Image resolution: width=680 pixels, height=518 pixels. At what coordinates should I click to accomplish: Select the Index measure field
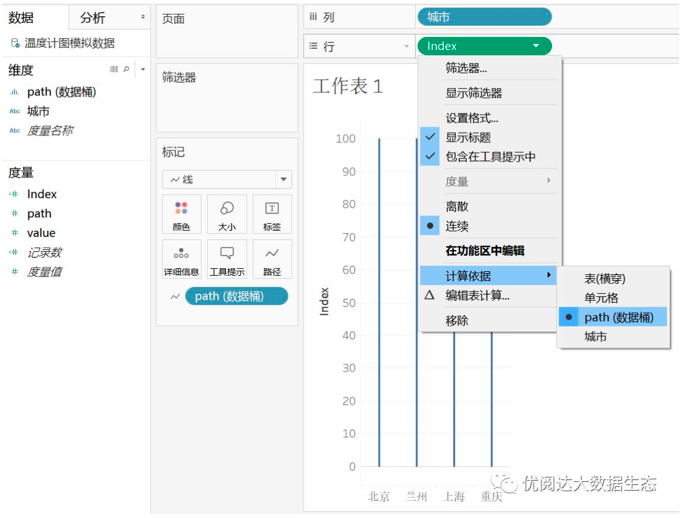pos(42,194)
